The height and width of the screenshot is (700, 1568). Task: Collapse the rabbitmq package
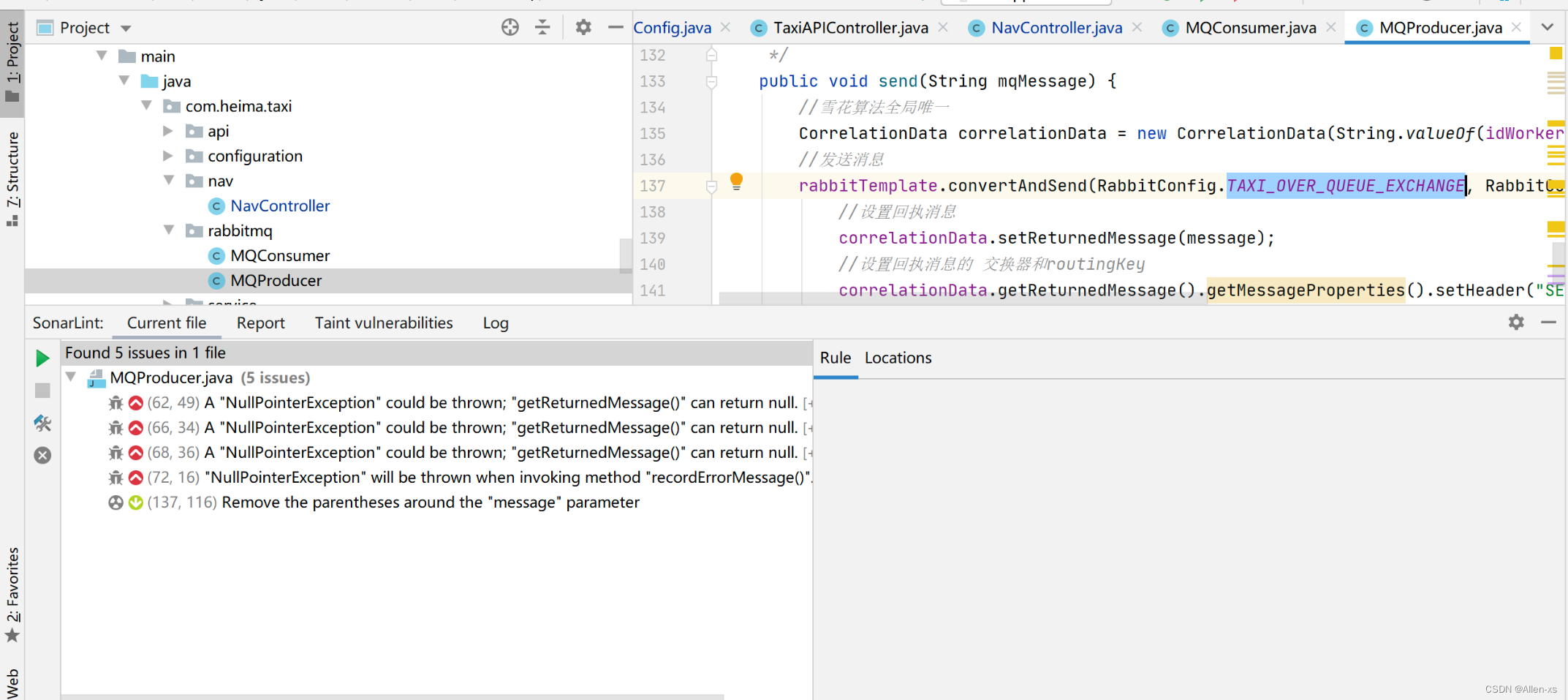point(169,230)
